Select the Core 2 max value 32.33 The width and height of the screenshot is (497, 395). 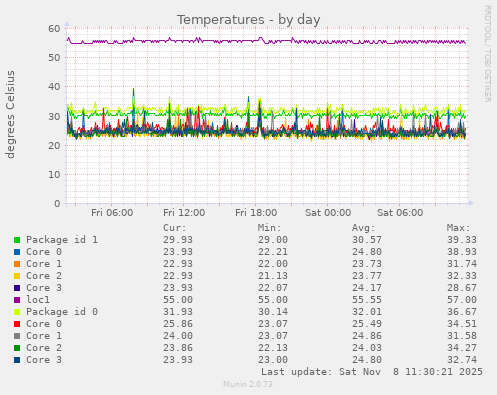(462, 276)
